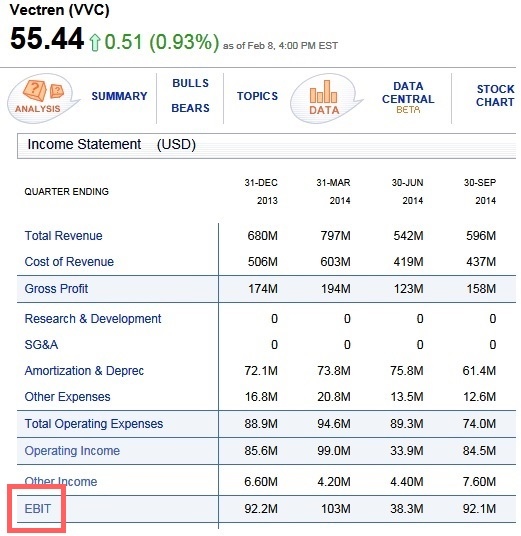Click the Operating Income link

coord(72,451)
